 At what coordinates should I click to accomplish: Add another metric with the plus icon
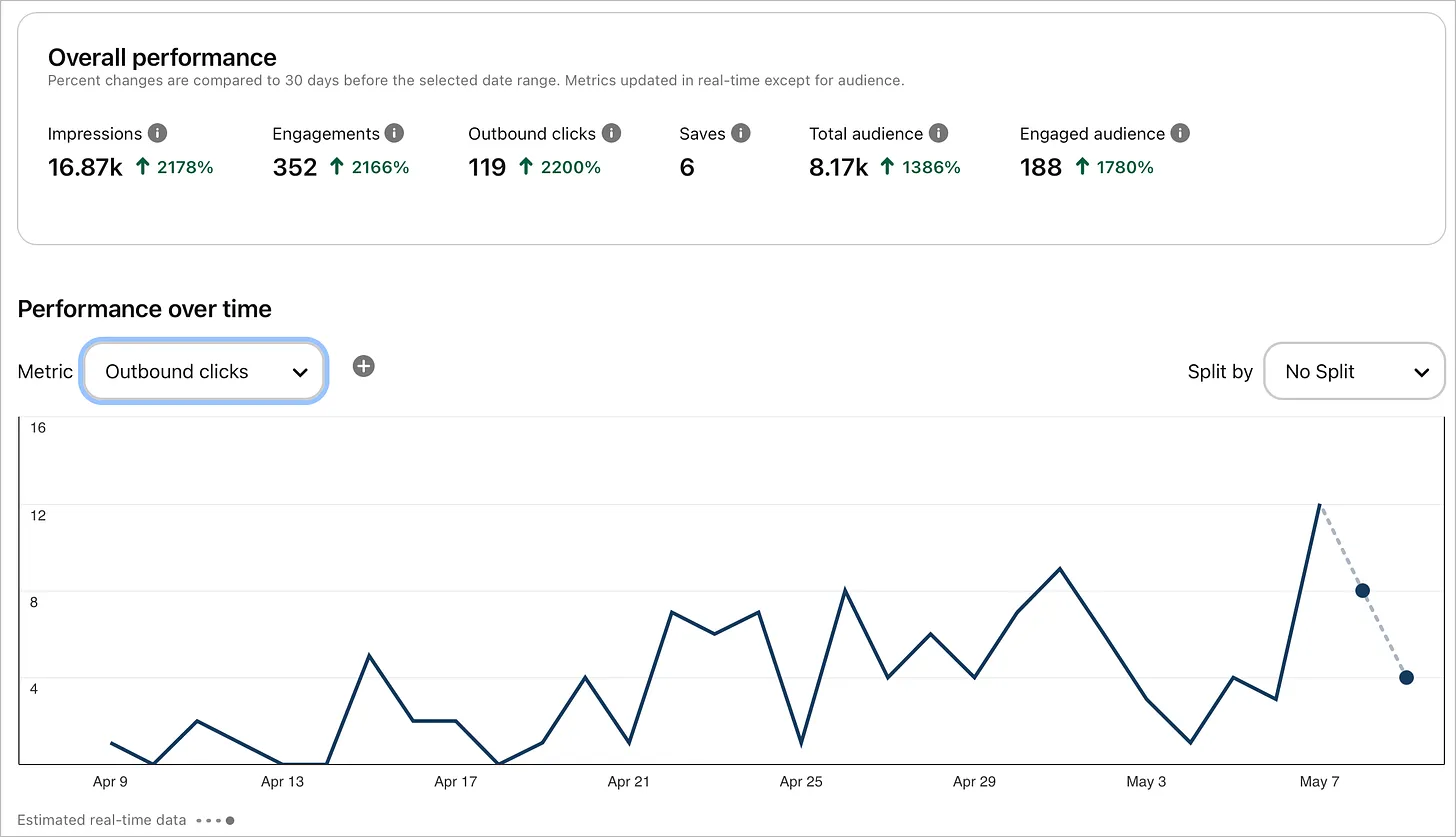point(364,367)
